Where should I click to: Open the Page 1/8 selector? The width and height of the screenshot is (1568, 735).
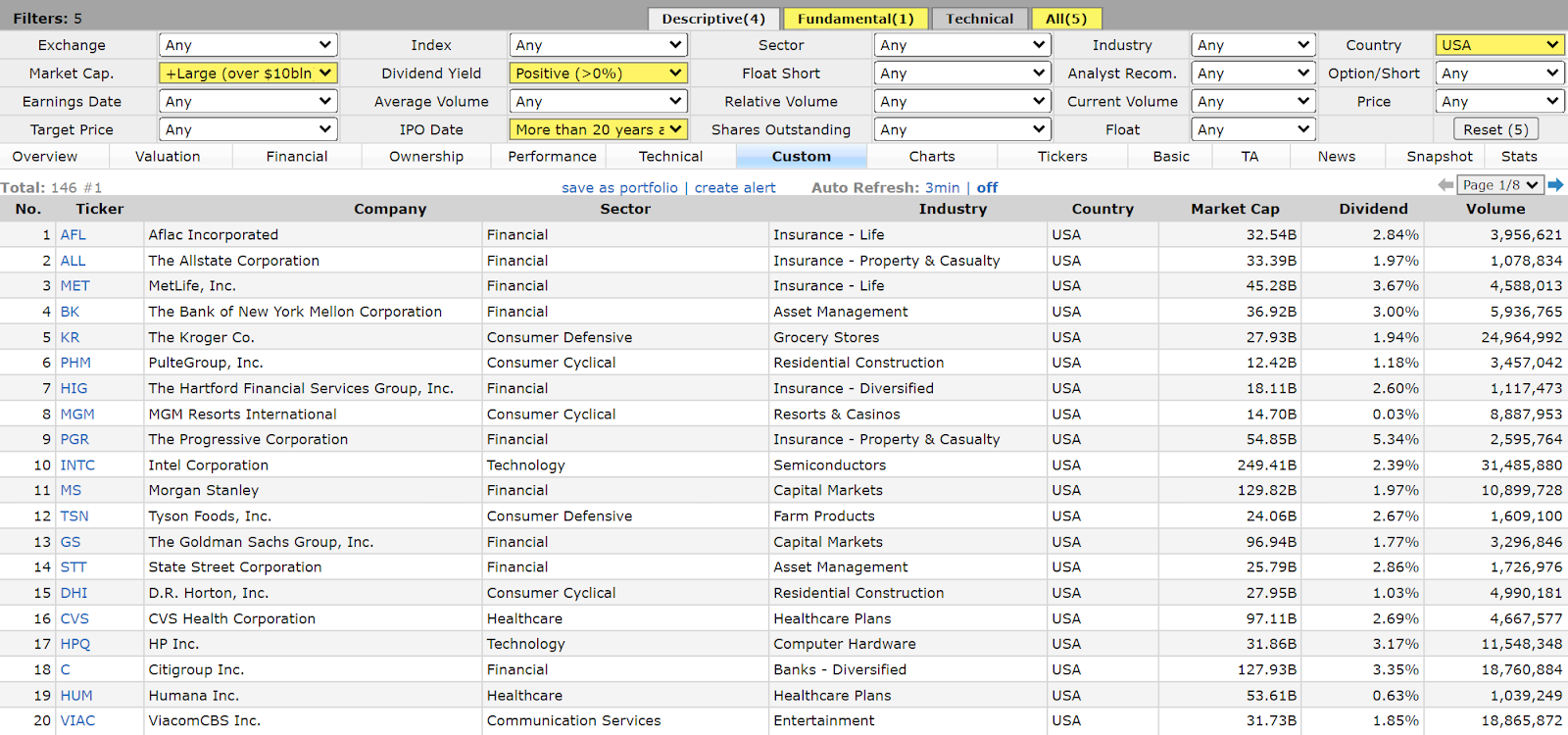tap(1500, 185)
